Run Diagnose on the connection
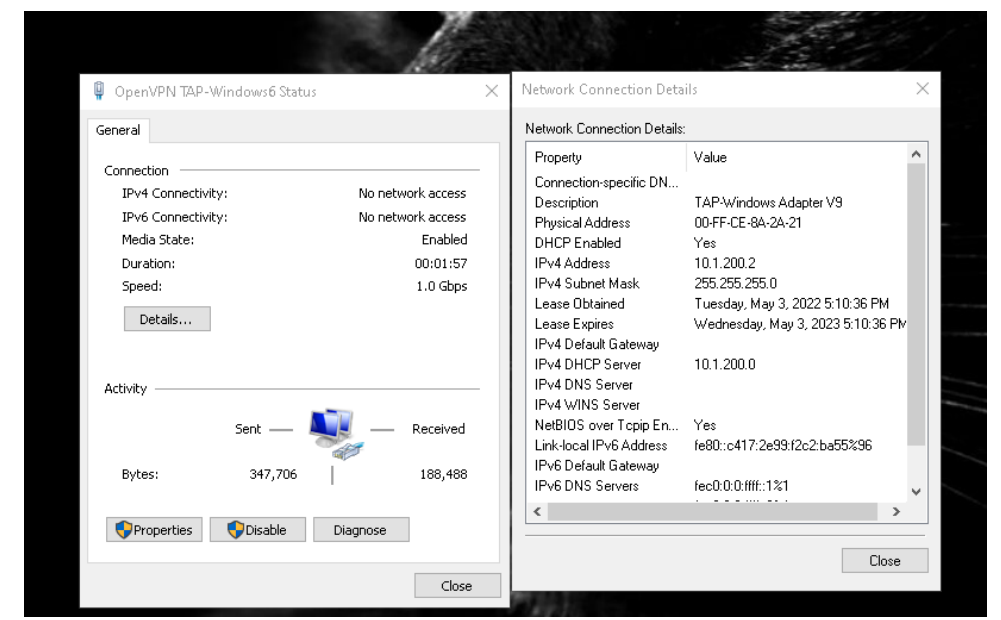This screenshot has height=620, width=1001. coord(358,530)
